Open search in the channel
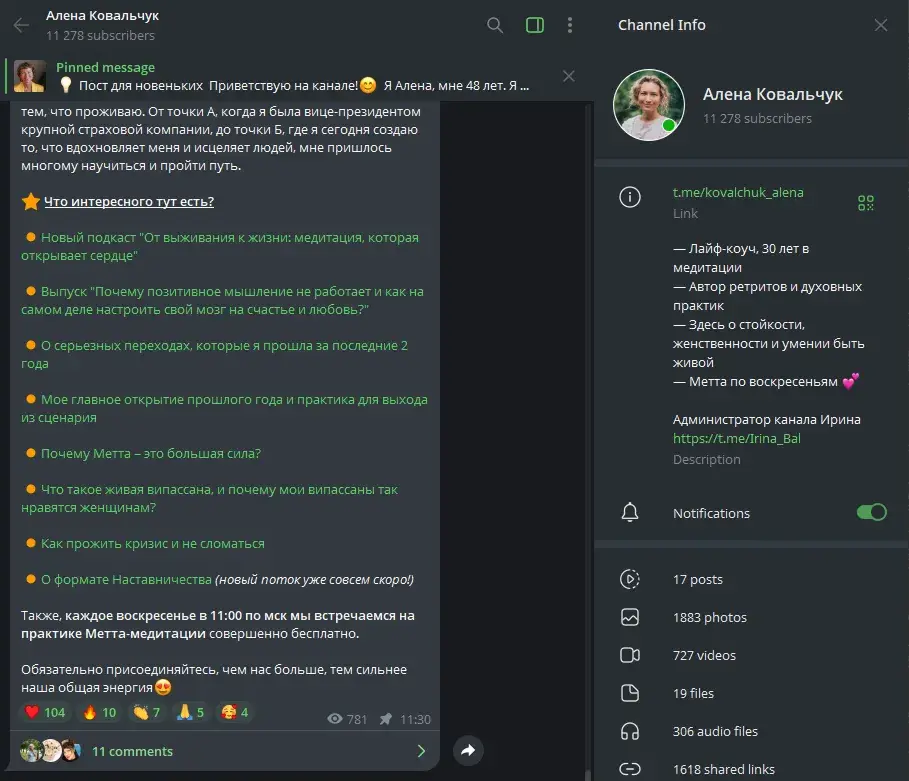909x781 pixels. pyautogui.click(x=495, y=25)
